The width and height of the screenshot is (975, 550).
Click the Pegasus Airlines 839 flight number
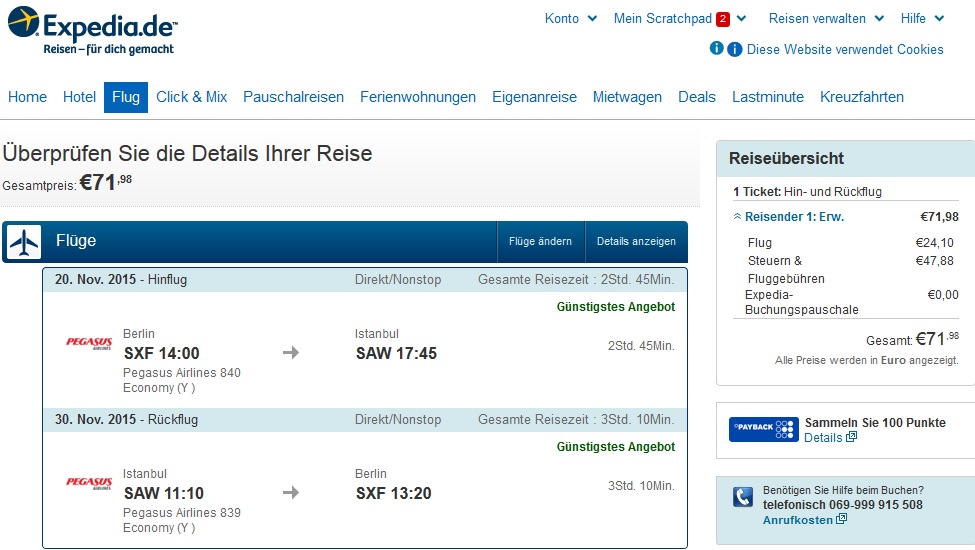182,513
